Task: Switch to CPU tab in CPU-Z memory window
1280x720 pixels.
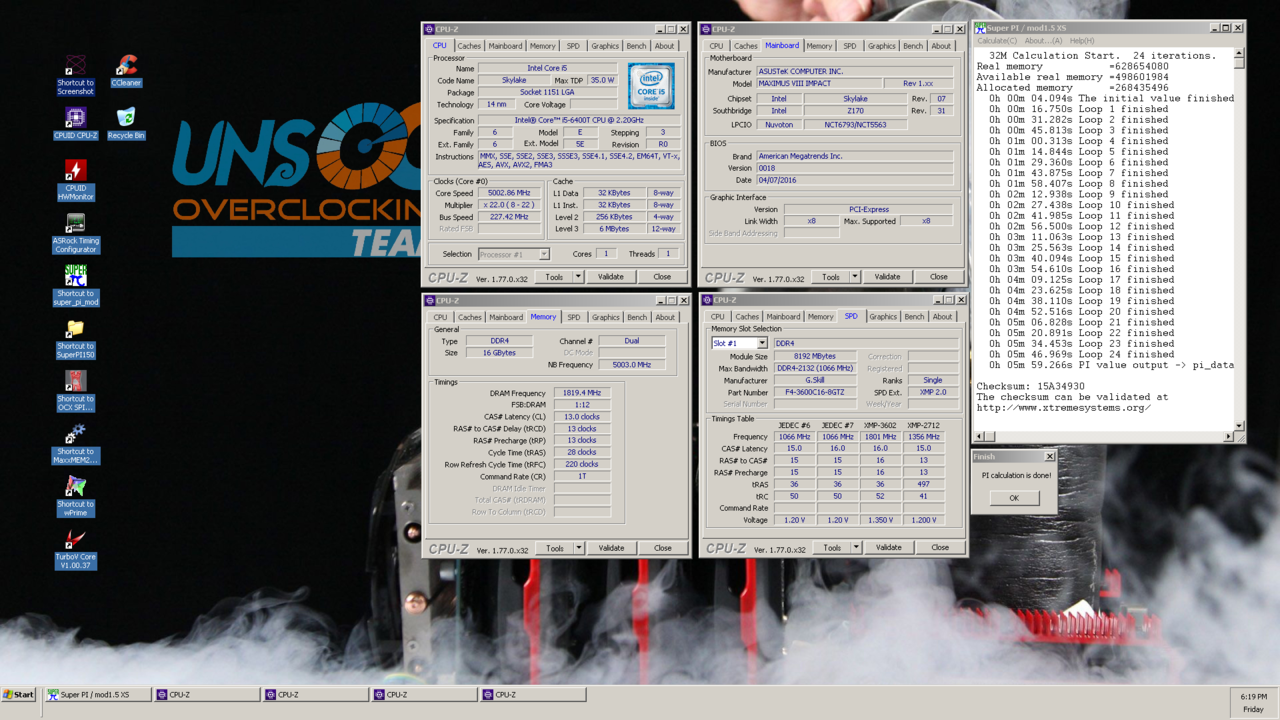Action: 440,317
